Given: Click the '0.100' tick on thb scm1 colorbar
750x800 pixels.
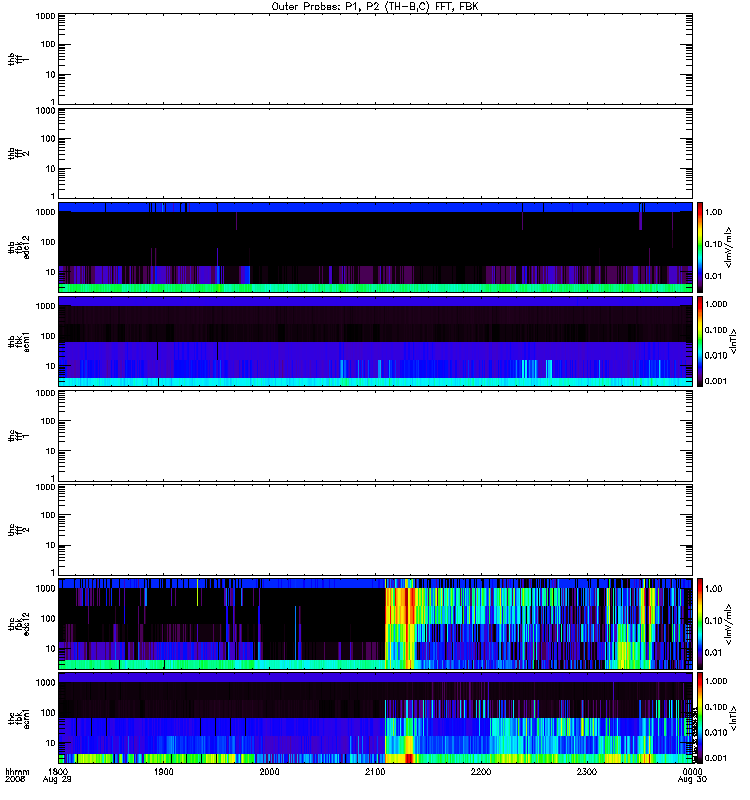Looking at the screenshot, I should 716,330.
